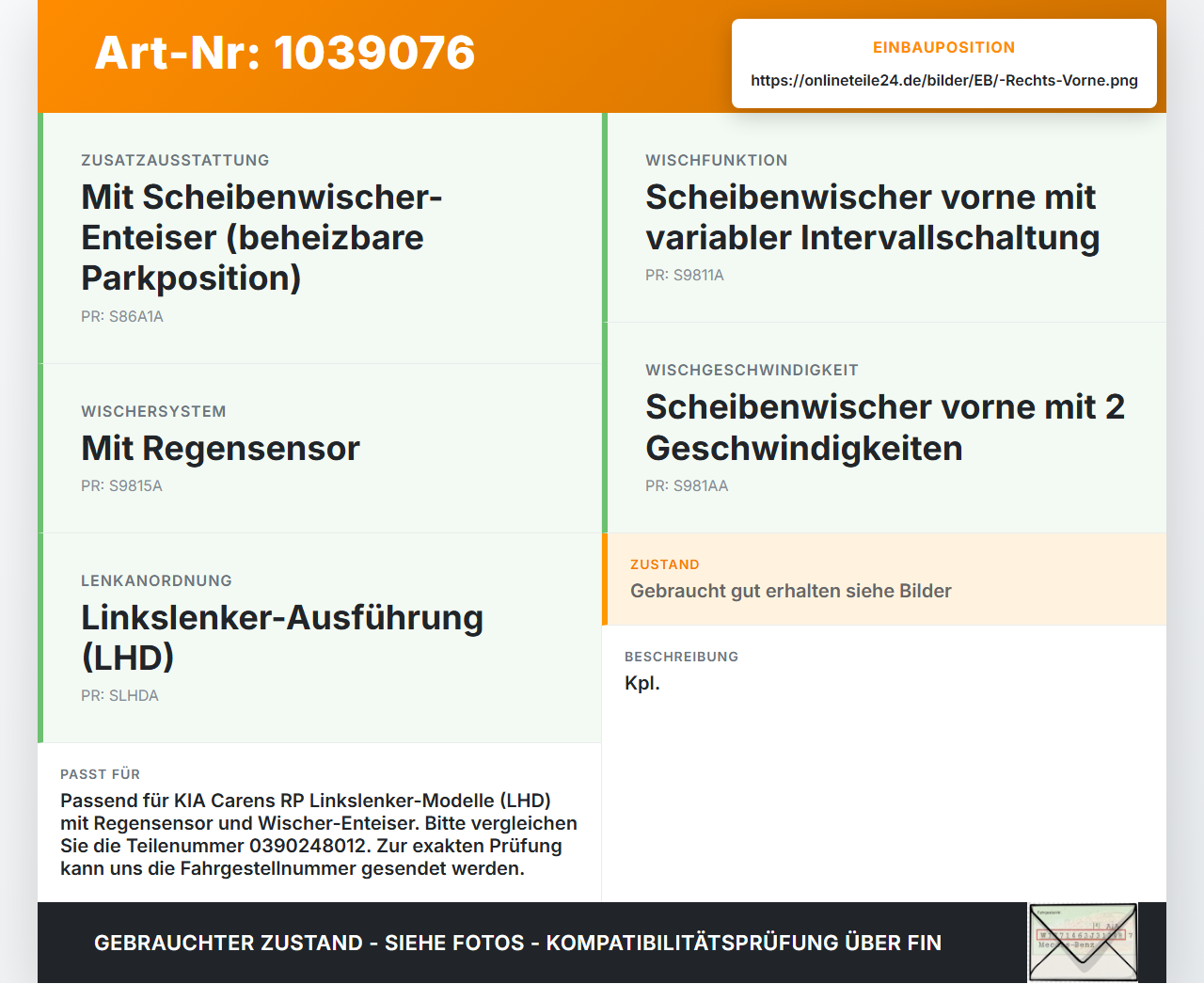This screenshot has width=1204, height=984.
Task: Click the 'Kpl.' description text
Action: (x=642, y=683)
